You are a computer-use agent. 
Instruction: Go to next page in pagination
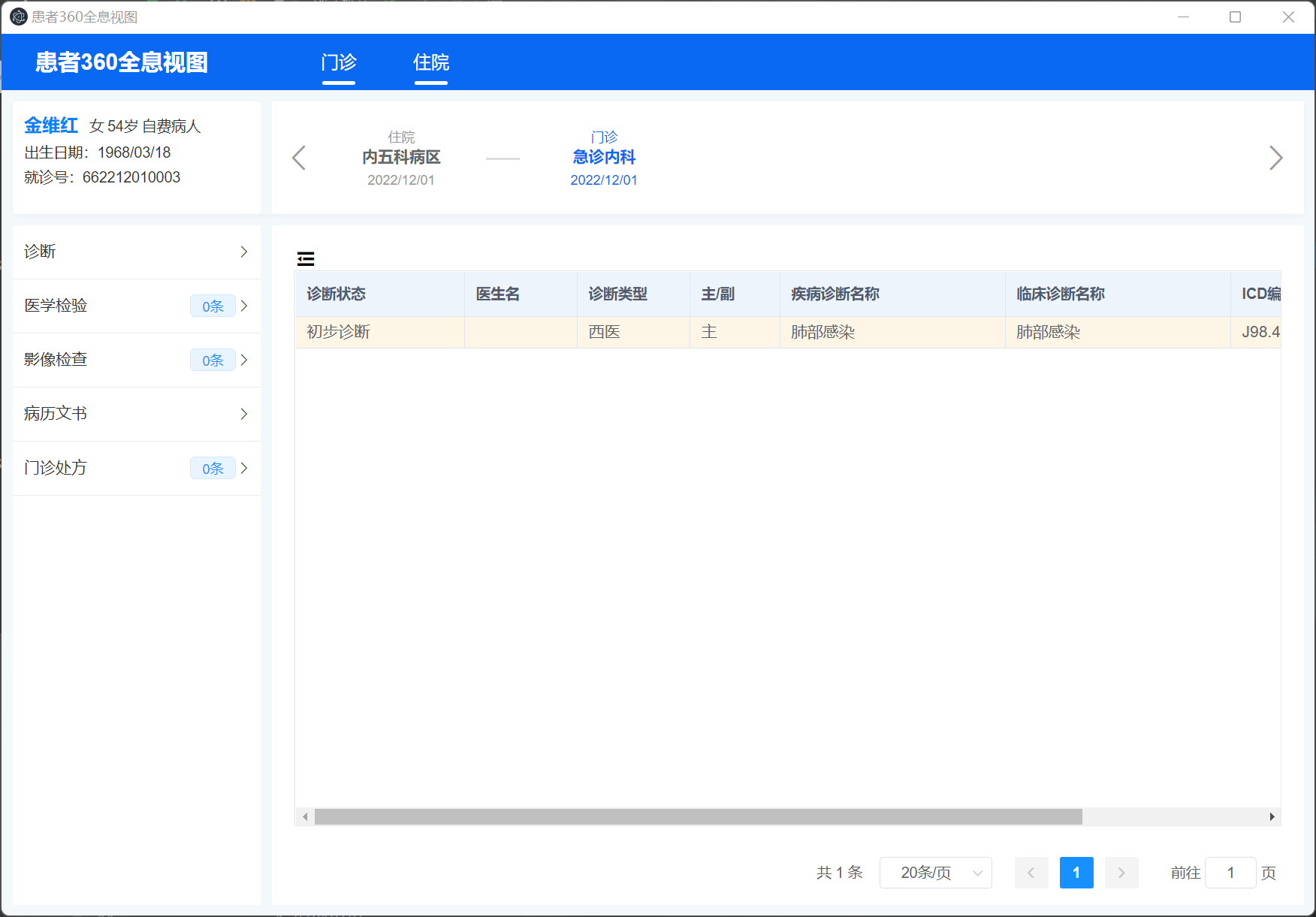pyautogui.click(x=1121, y=873)
